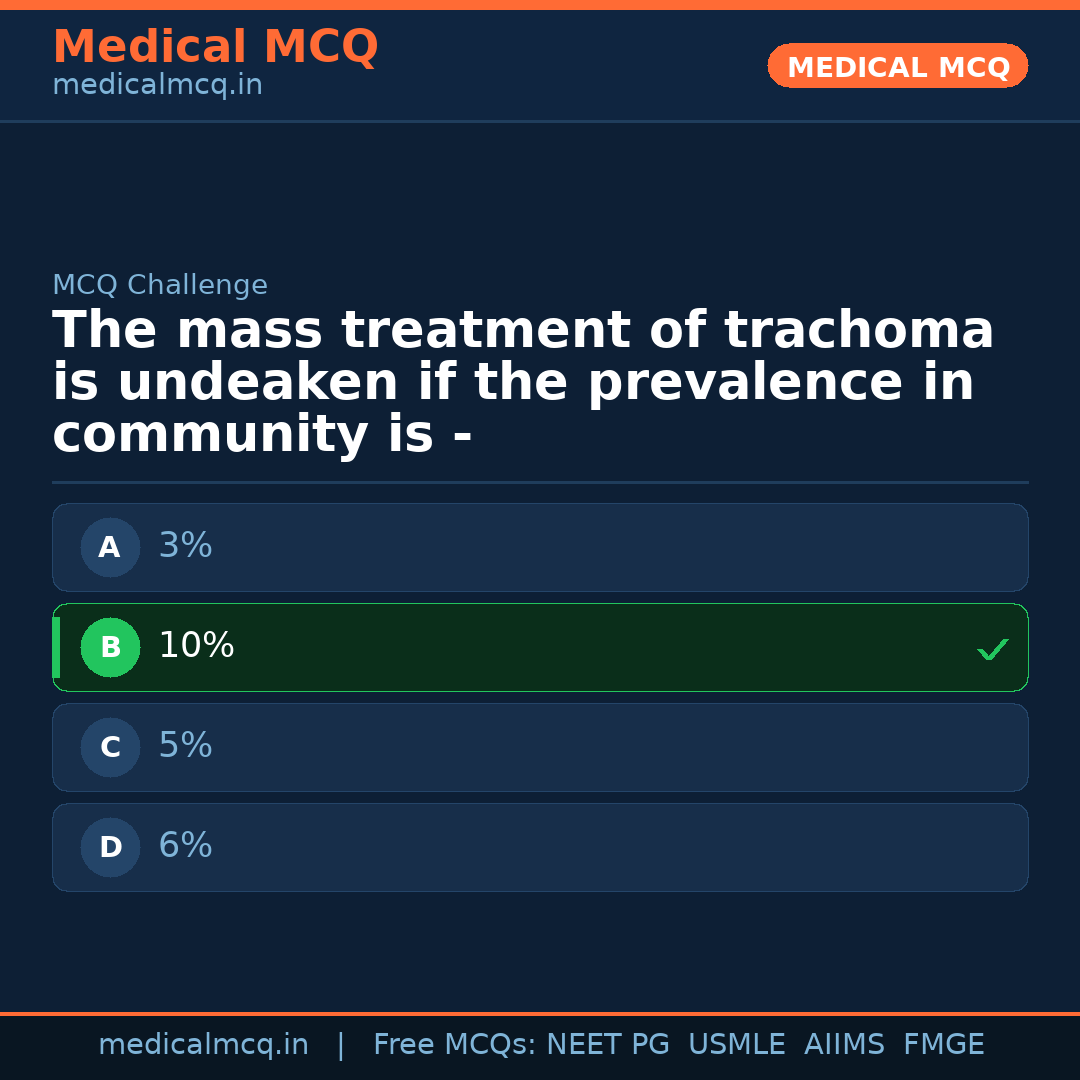Open medicalmcq.in link in the footer
Image resolution: width=1080 pixels, height=1080 pixels.
(x=203, y=1045)
